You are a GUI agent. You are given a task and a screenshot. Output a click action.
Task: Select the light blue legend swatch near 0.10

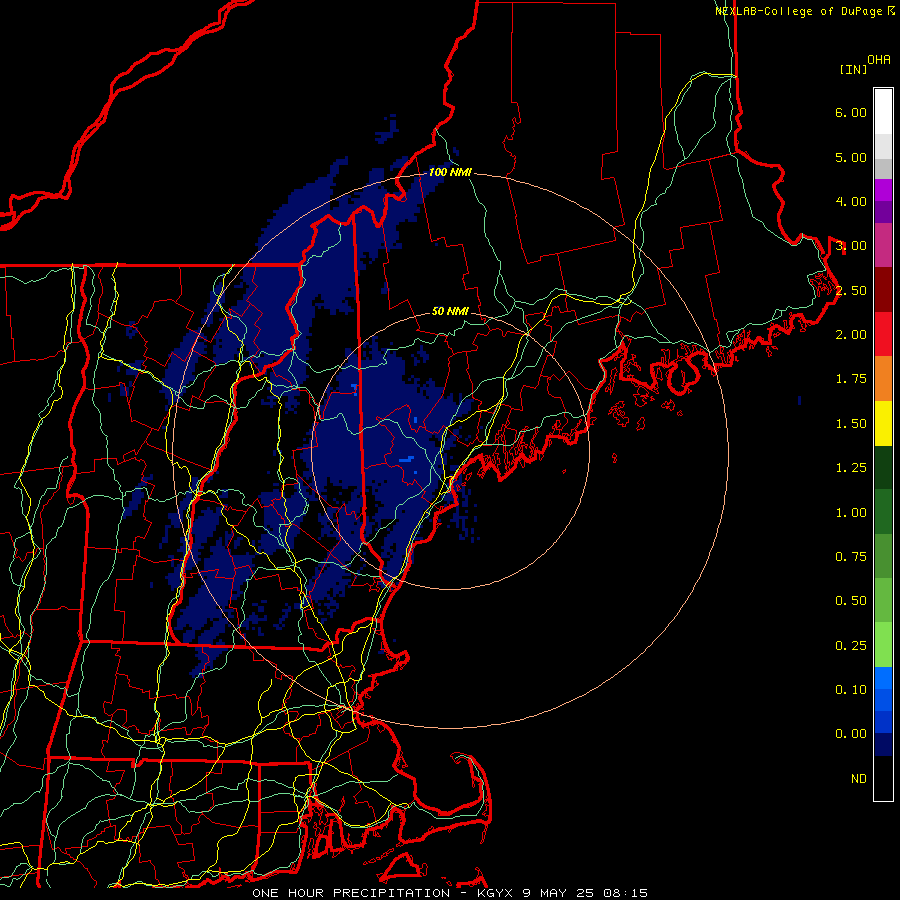883,678
